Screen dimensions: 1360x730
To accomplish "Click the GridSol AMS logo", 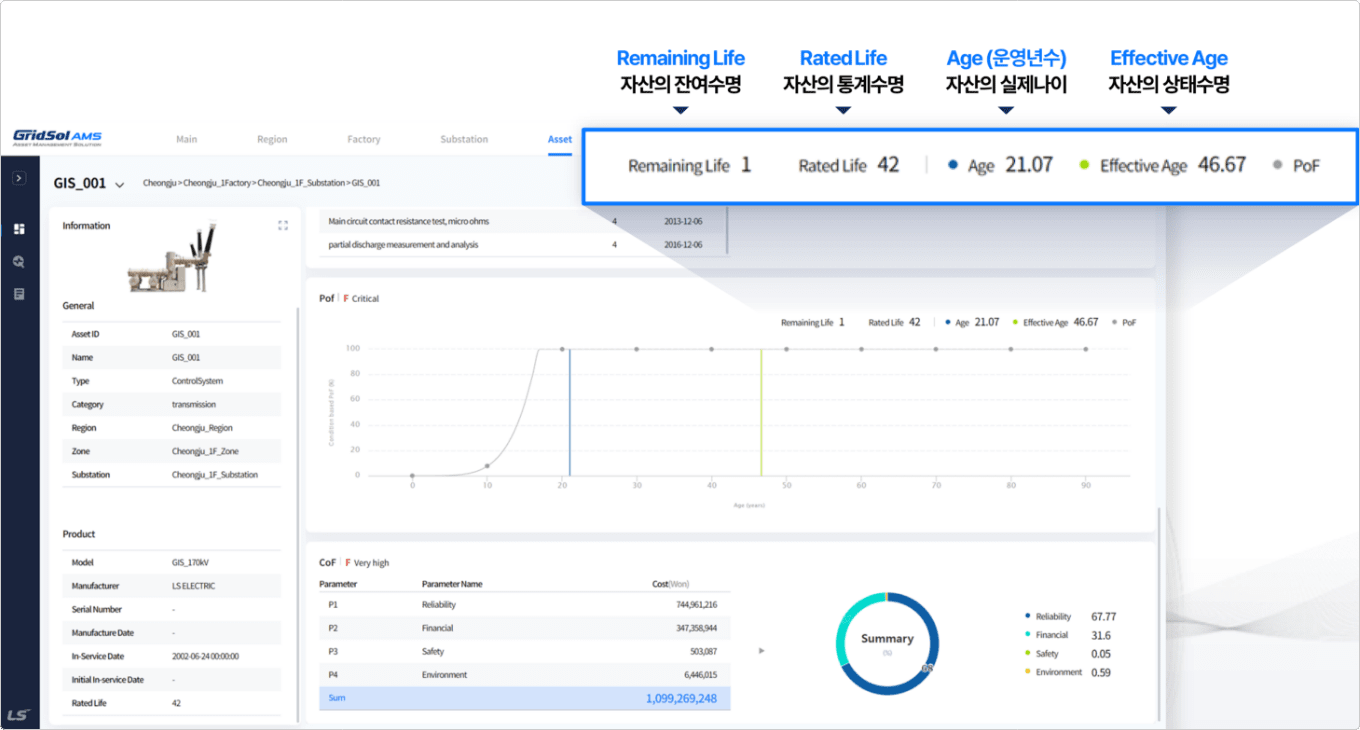I will pos(57,138).
